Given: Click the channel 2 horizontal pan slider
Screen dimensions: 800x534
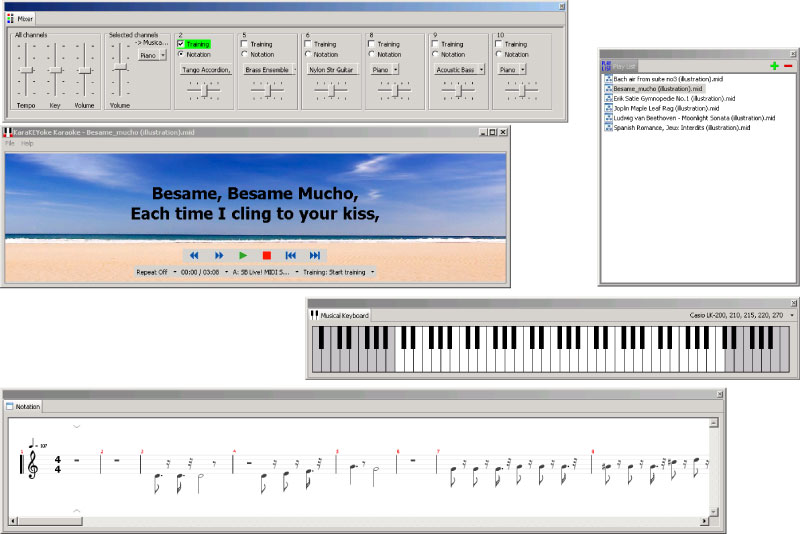Looking at the screenshot, I should click(204, 91).
